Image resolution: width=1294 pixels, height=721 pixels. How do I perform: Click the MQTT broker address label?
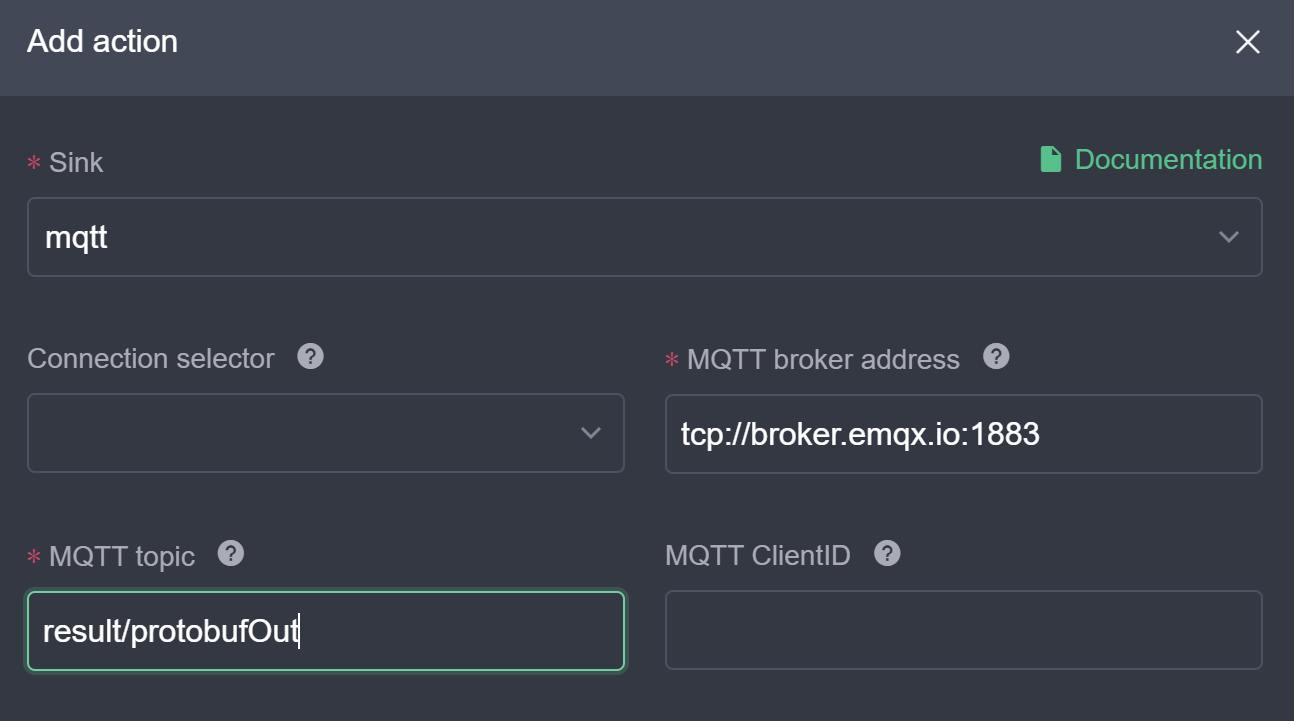[x=823, y=359]
